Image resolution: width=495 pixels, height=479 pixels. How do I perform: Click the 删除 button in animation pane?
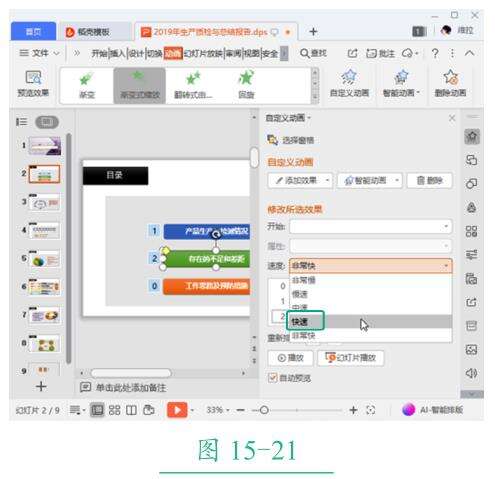point(429,180)
